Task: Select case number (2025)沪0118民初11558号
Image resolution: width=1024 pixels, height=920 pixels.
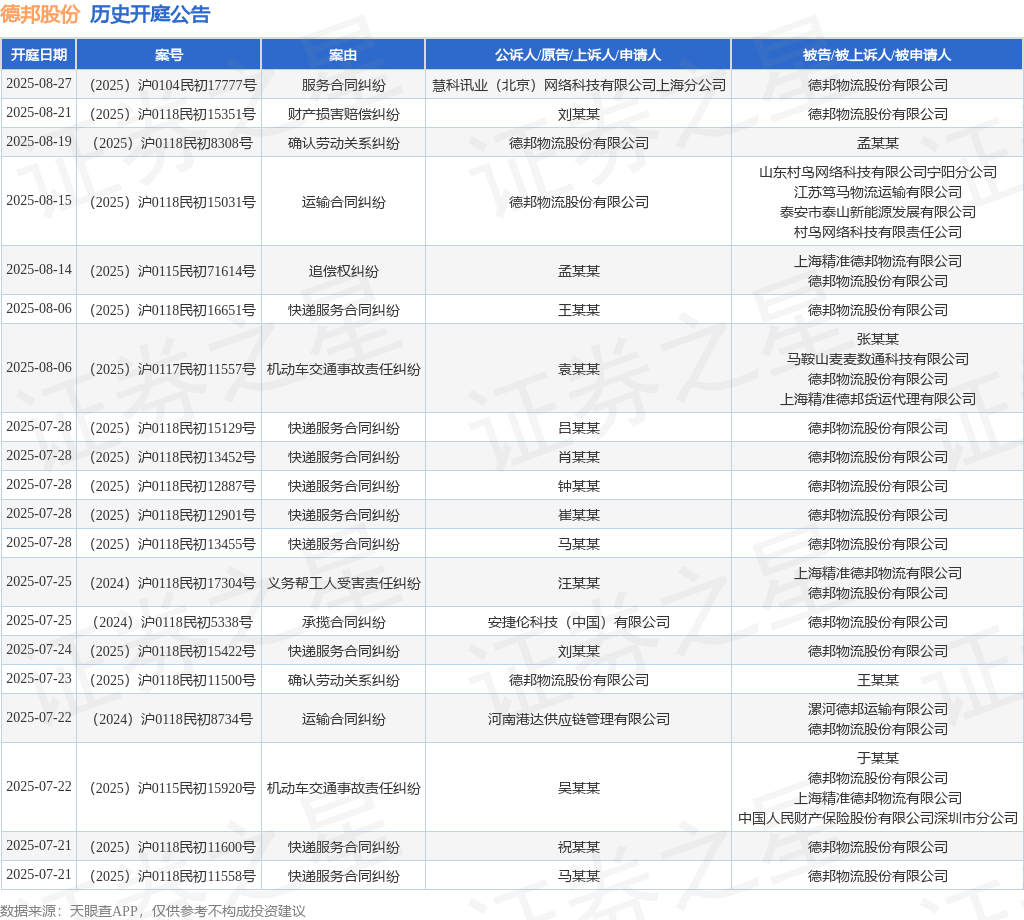Action: coord(172,876)
